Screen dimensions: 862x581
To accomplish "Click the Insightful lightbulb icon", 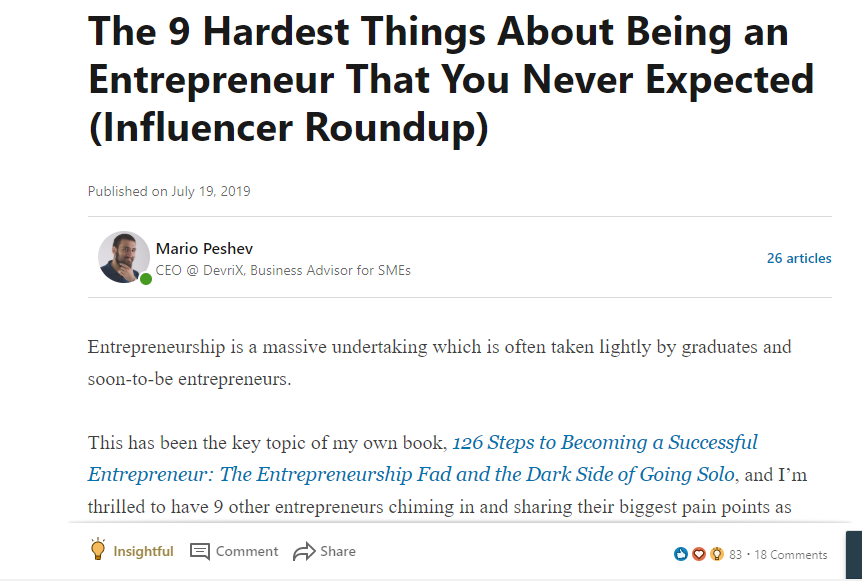I will pyautogui.click(x=98, y=549).
